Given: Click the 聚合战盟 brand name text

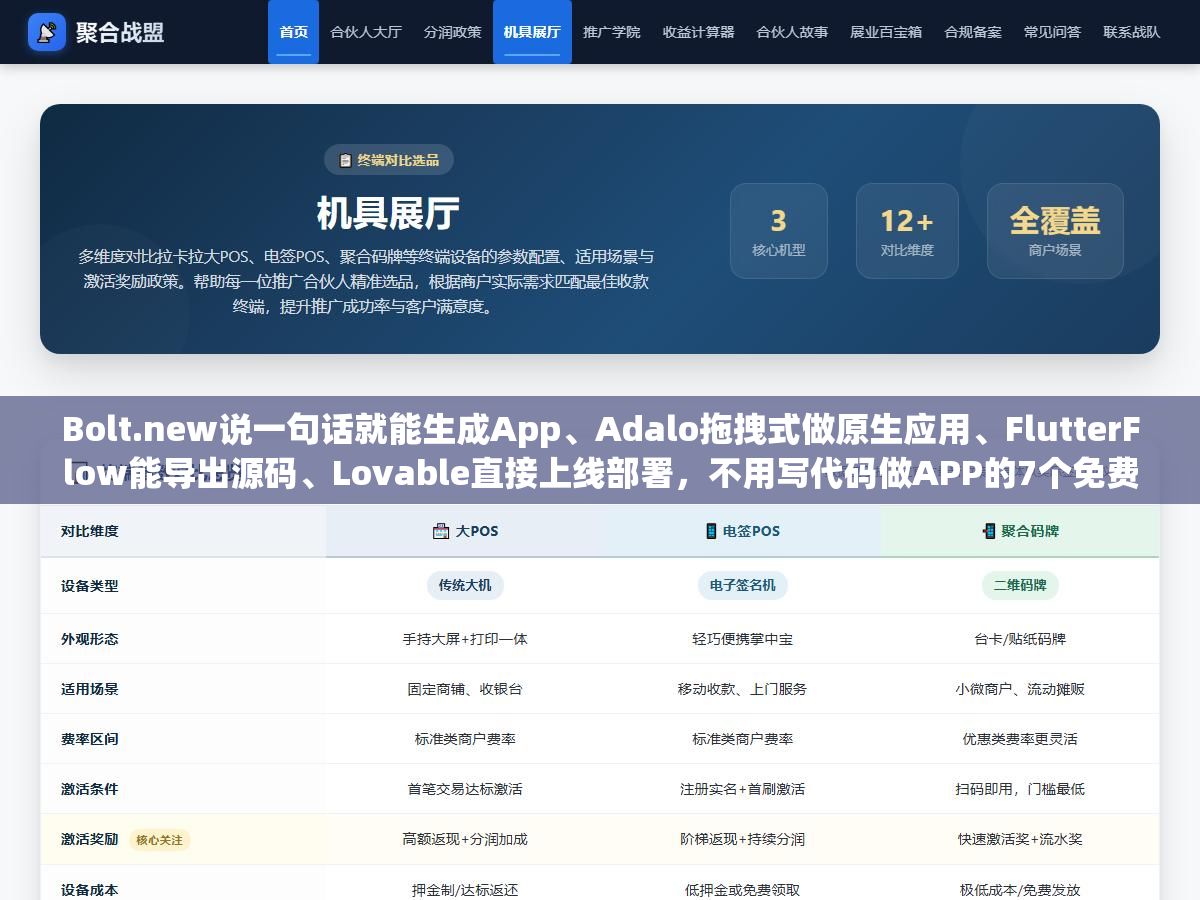Looking at the screenshot, I should click(120, 32).
